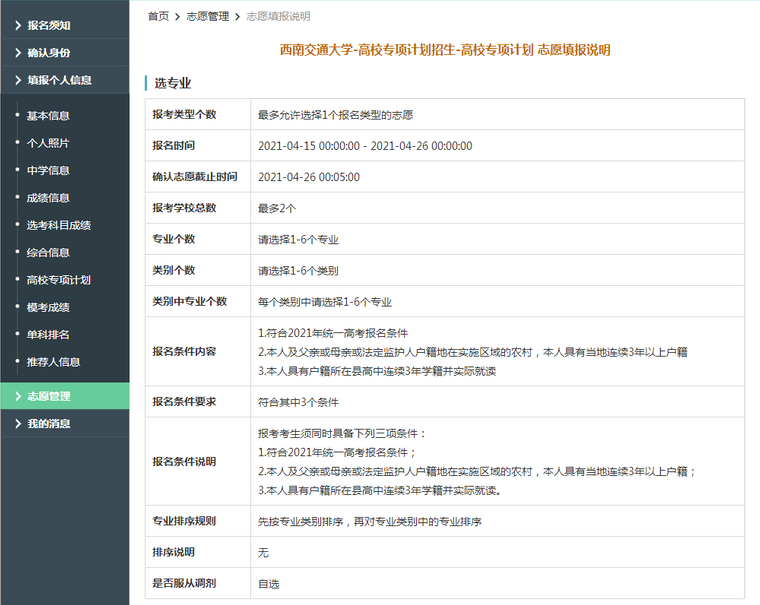Go to 首页 via breadcrumb
Screen dimensions: 760x605
pos(158,16)
